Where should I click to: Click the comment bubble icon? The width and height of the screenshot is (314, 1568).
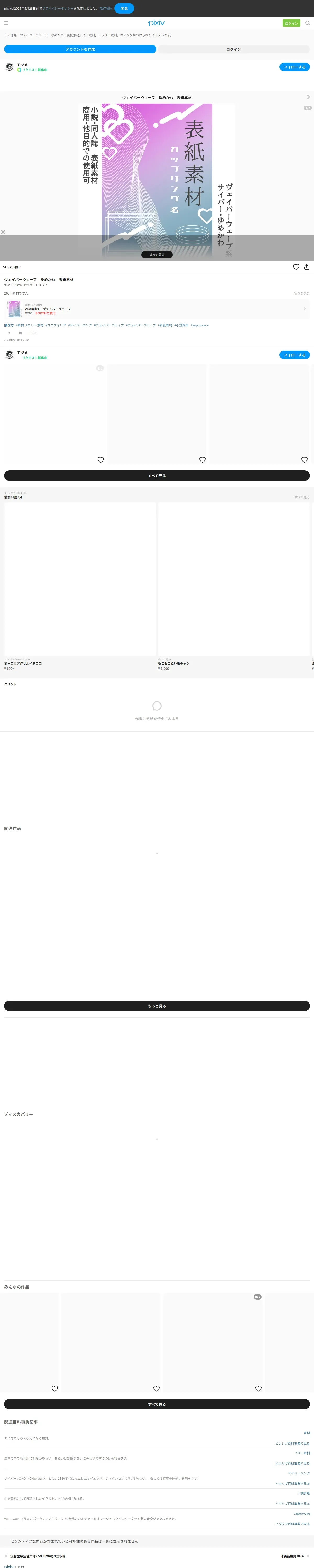coord(157,706)
